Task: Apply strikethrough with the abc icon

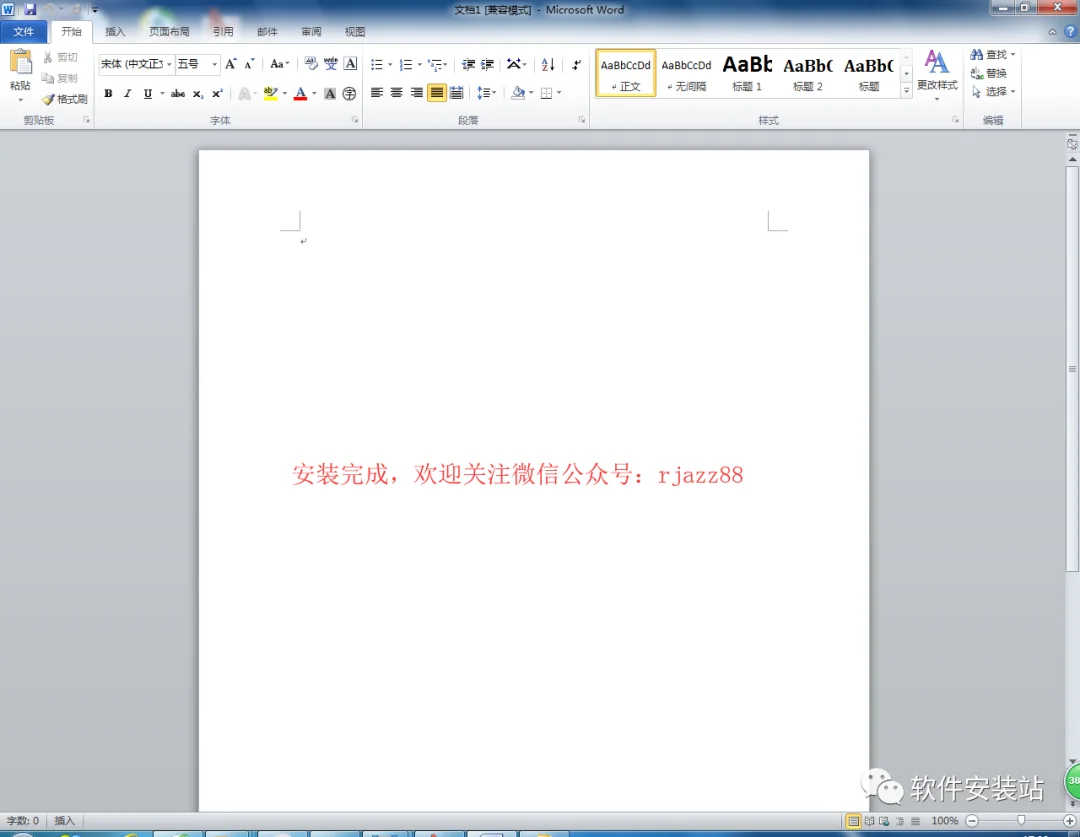Action: pyautogui.click(x=178, y=94)
